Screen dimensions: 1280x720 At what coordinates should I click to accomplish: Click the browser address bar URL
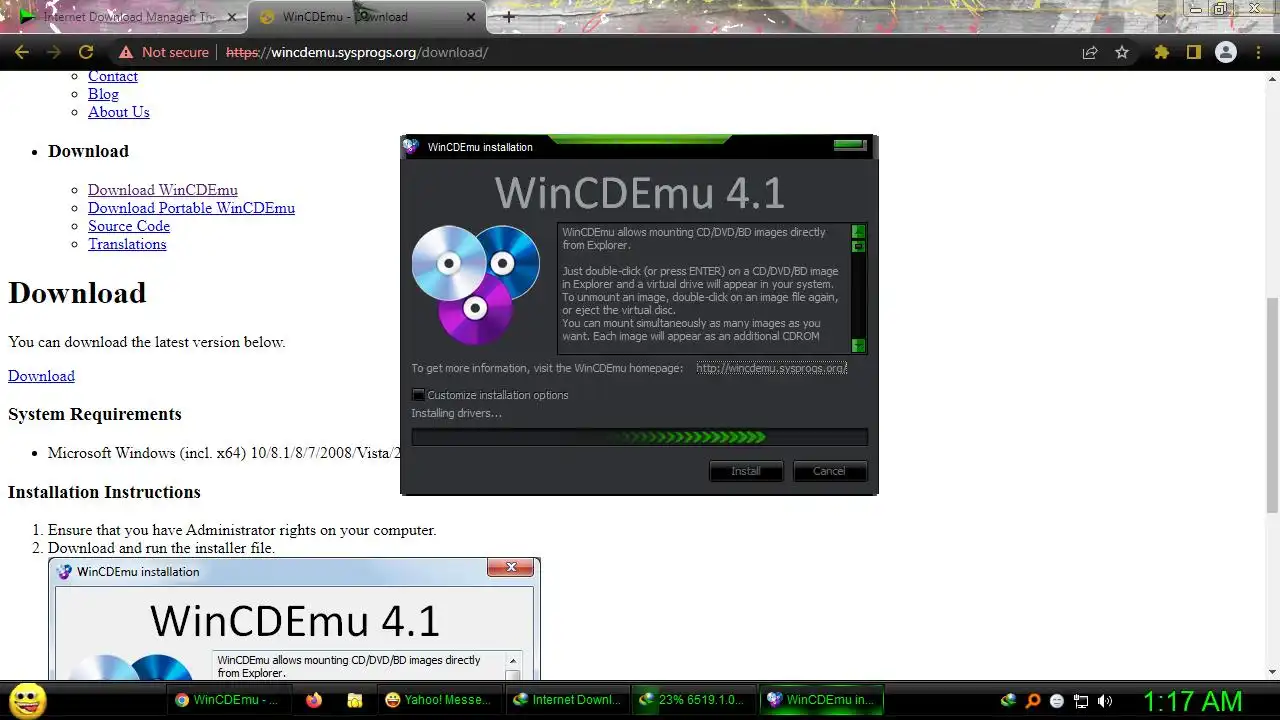point(357,52)
